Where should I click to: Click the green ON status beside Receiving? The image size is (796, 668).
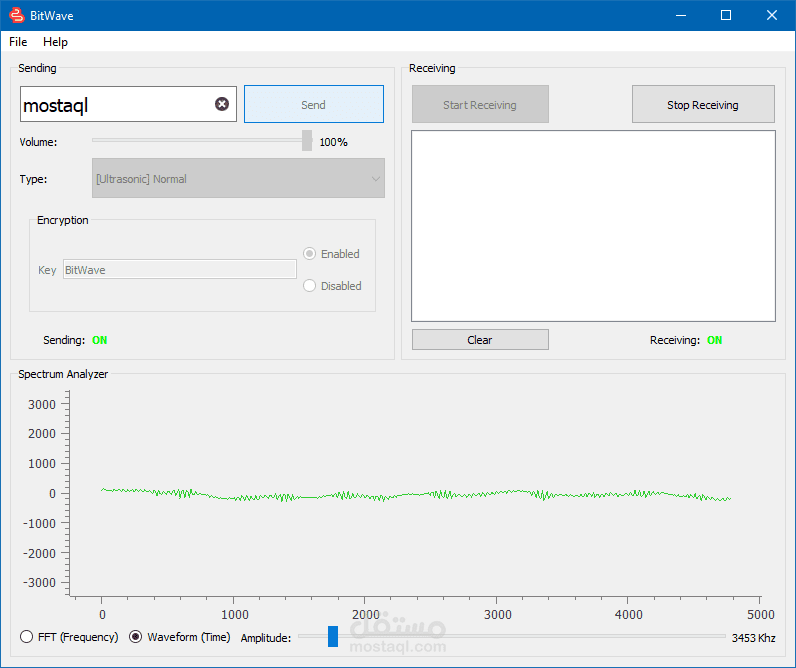click(x=714, y=340)
